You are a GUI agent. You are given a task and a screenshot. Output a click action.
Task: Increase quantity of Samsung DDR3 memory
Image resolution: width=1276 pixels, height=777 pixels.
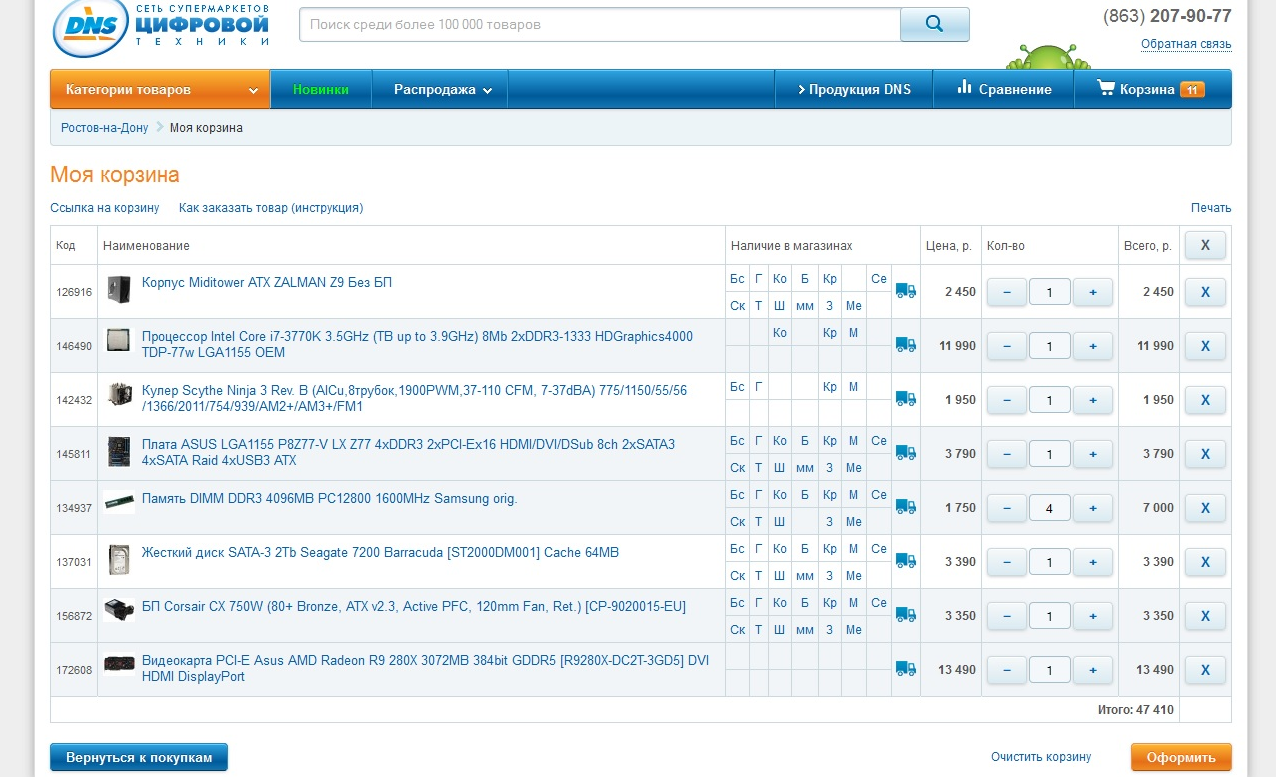click(1093, 508)
